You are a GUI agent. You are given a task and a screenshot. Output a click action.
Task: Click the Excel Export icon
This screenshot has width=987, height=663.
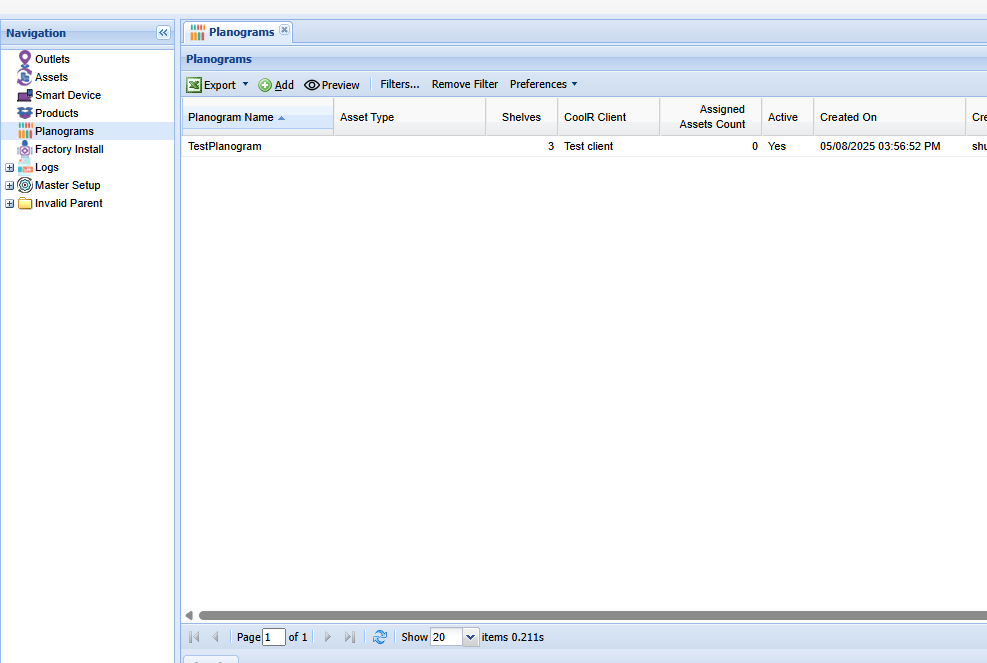(x=194, y=85)
